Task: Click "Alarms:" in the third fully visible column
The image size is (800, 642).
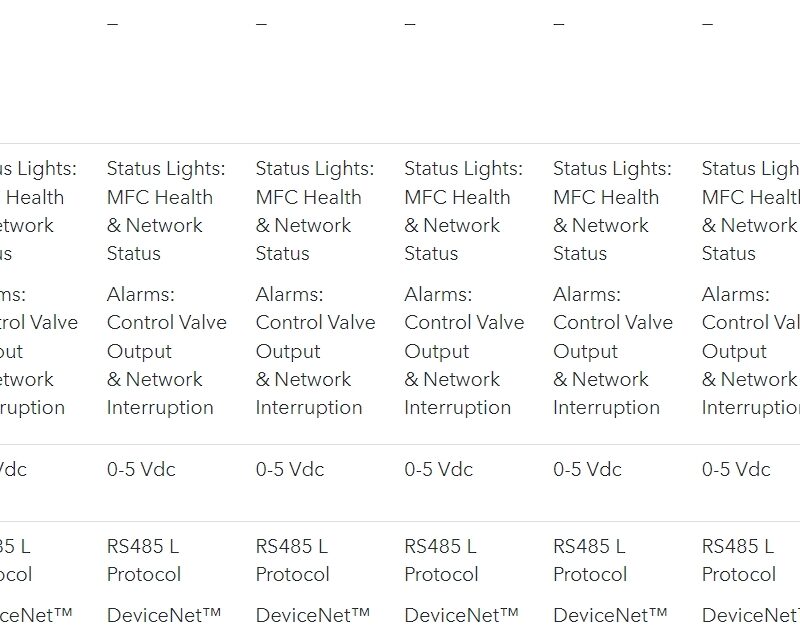Action: click(438, 295)
